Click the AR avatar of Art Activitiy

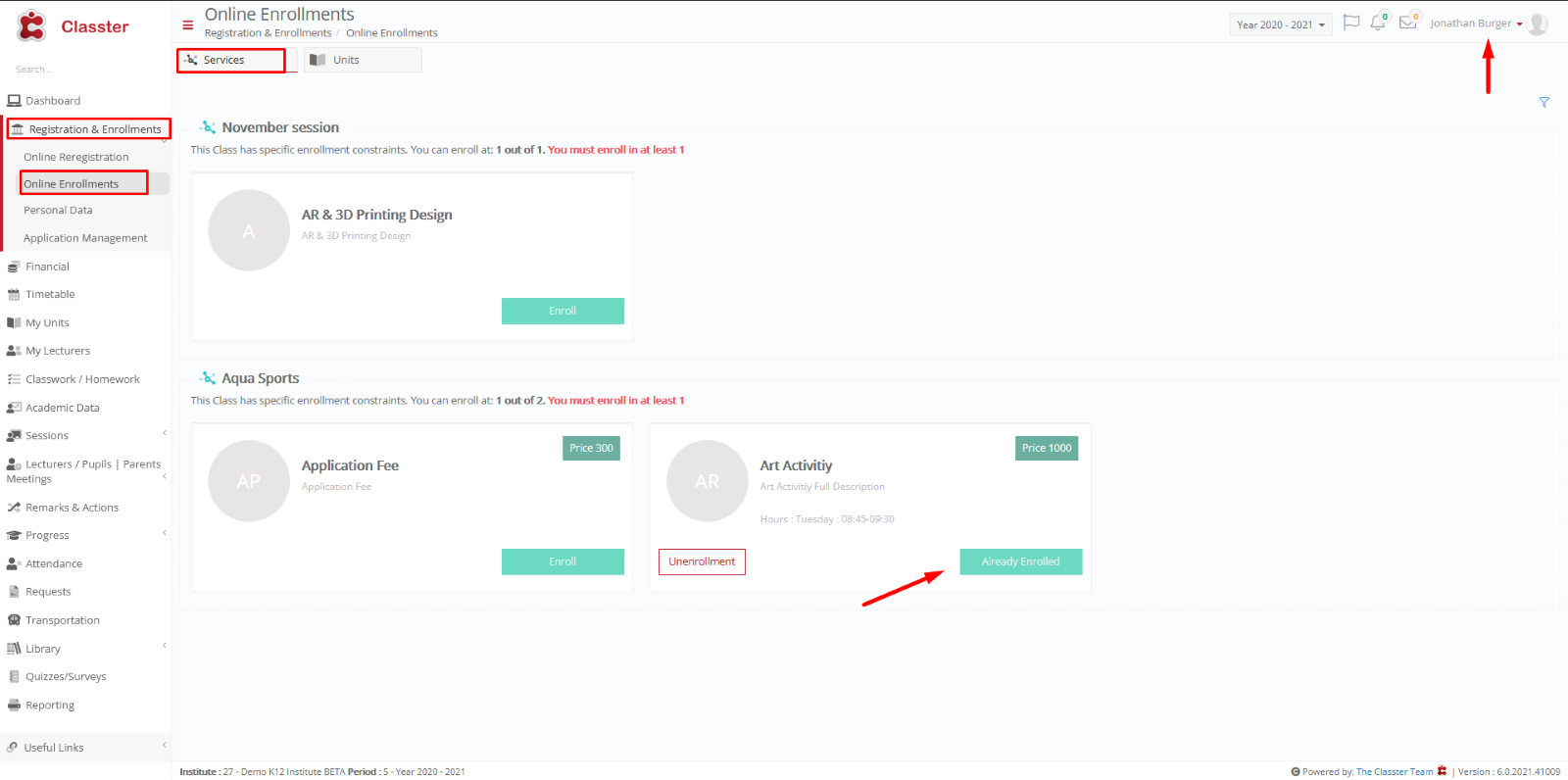[x=707, y=481]
